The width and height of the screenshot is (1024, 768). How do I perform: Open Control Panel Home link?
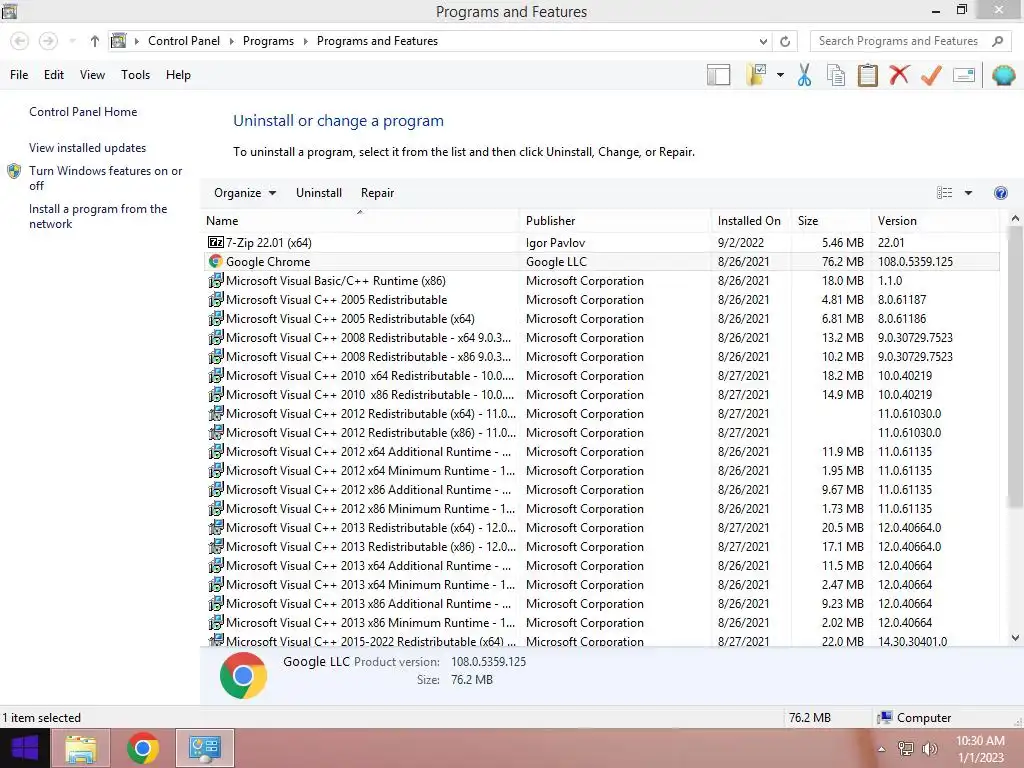(x=83, y=112)
